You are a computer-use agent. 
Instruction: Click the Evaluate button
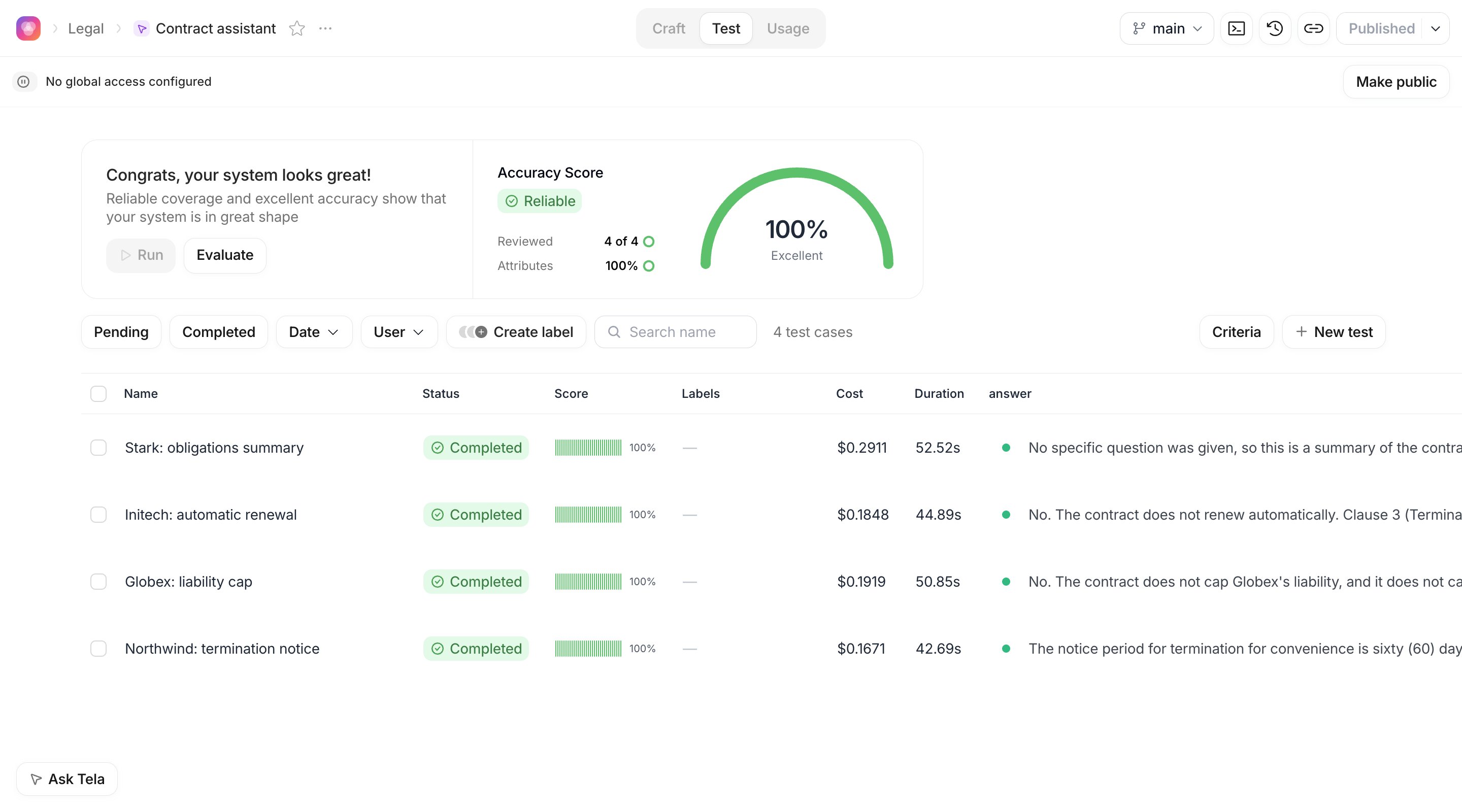click(x=225, y=255)
